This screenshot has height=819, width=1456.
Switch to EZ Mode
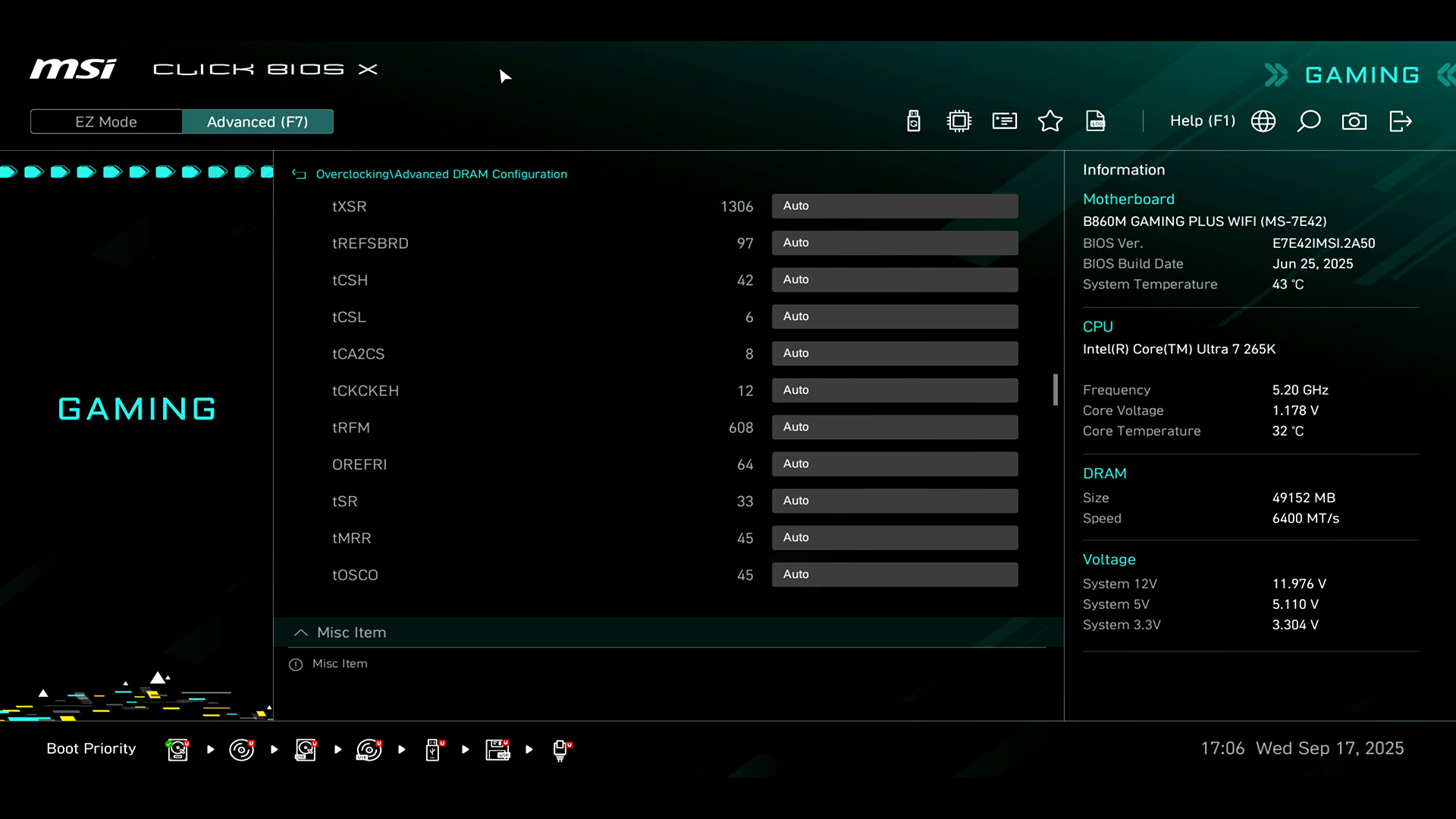click(106, 121)
